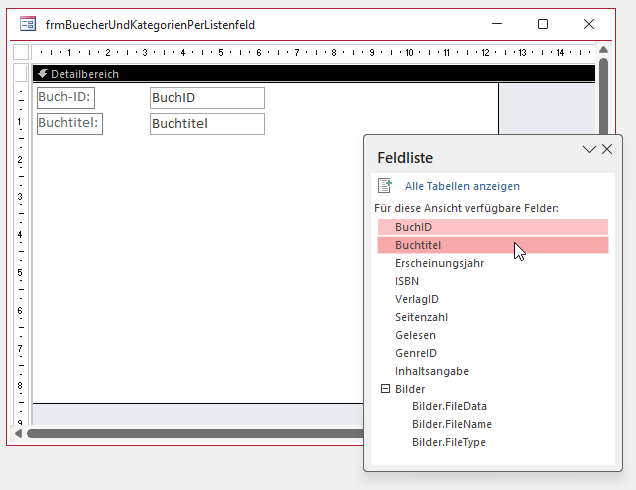636x490 pixels.
Task: Select the VerlagID field
Action: coord(417,299)
